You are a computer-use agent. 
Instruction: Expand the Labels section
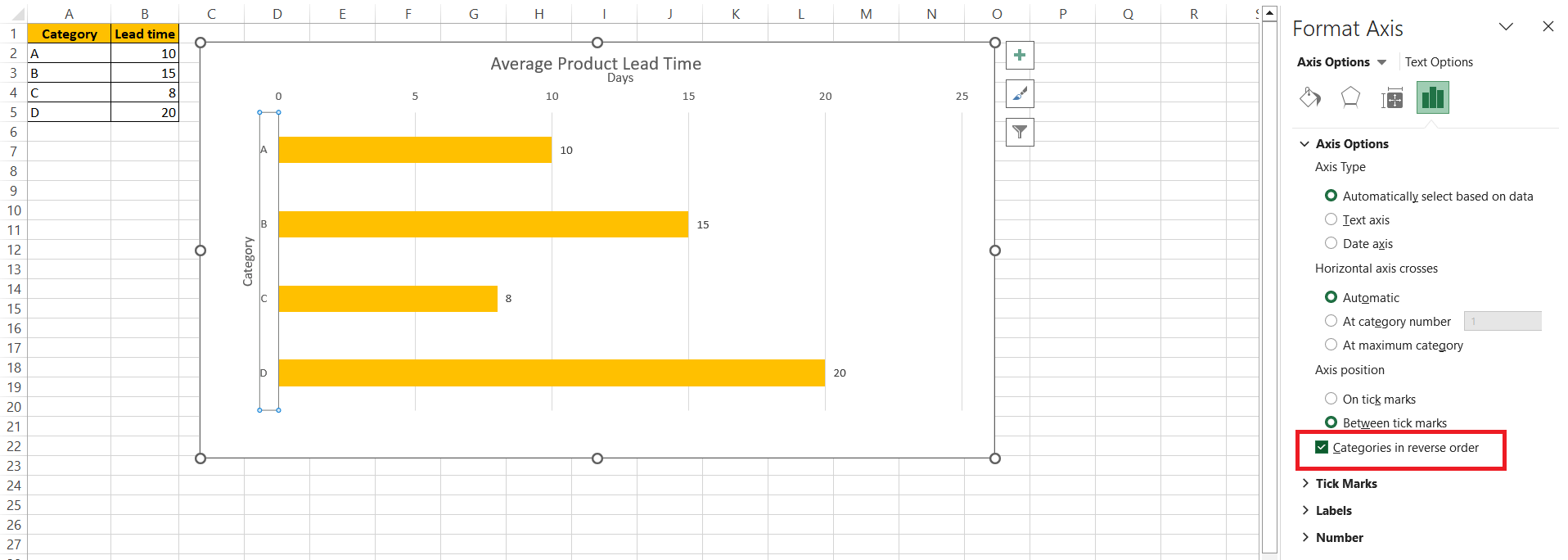[x=1305, y=511]
